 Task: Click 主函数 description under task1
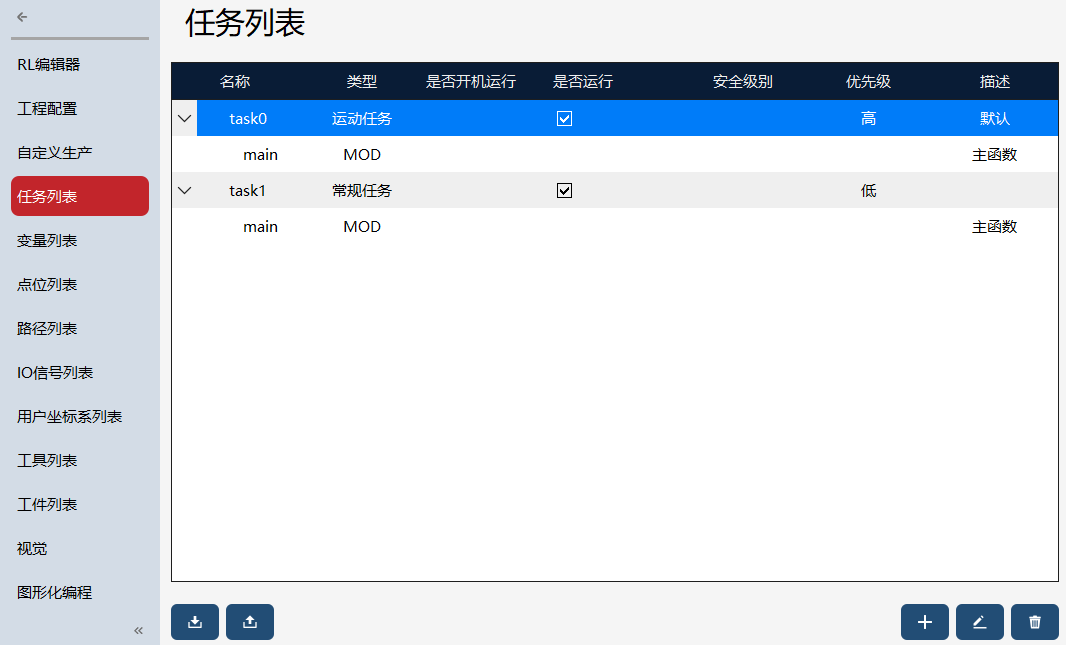pos(995,226)
